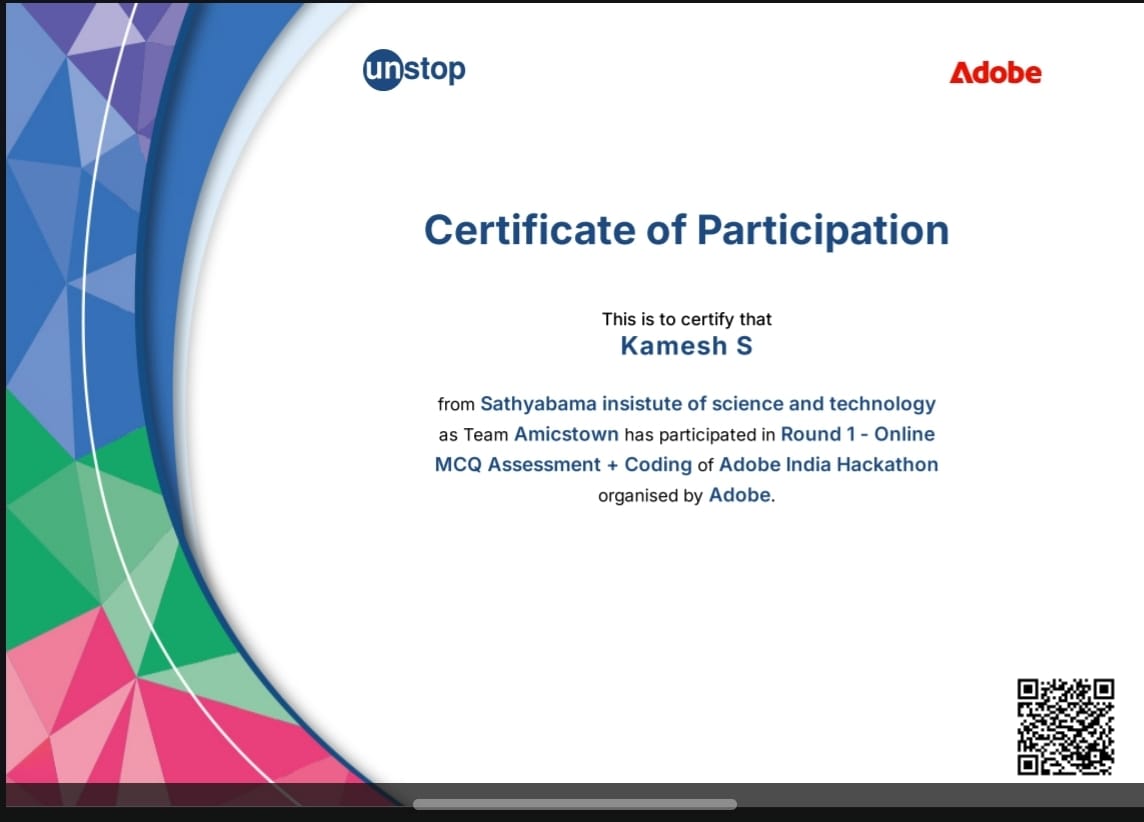Click 'MCQ Assessment + Coding' text
1144x822 pixels.
point(561,465)
